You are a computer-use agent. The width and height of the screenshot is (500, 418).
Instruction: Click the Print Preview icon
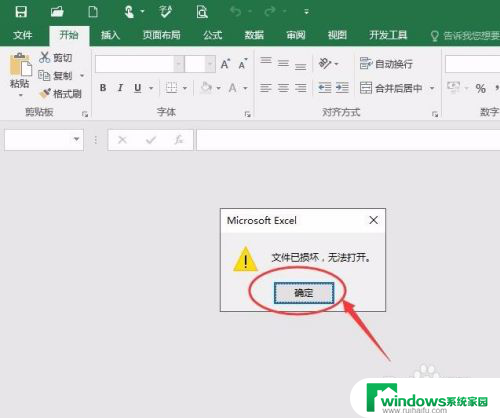click(202, 12)
